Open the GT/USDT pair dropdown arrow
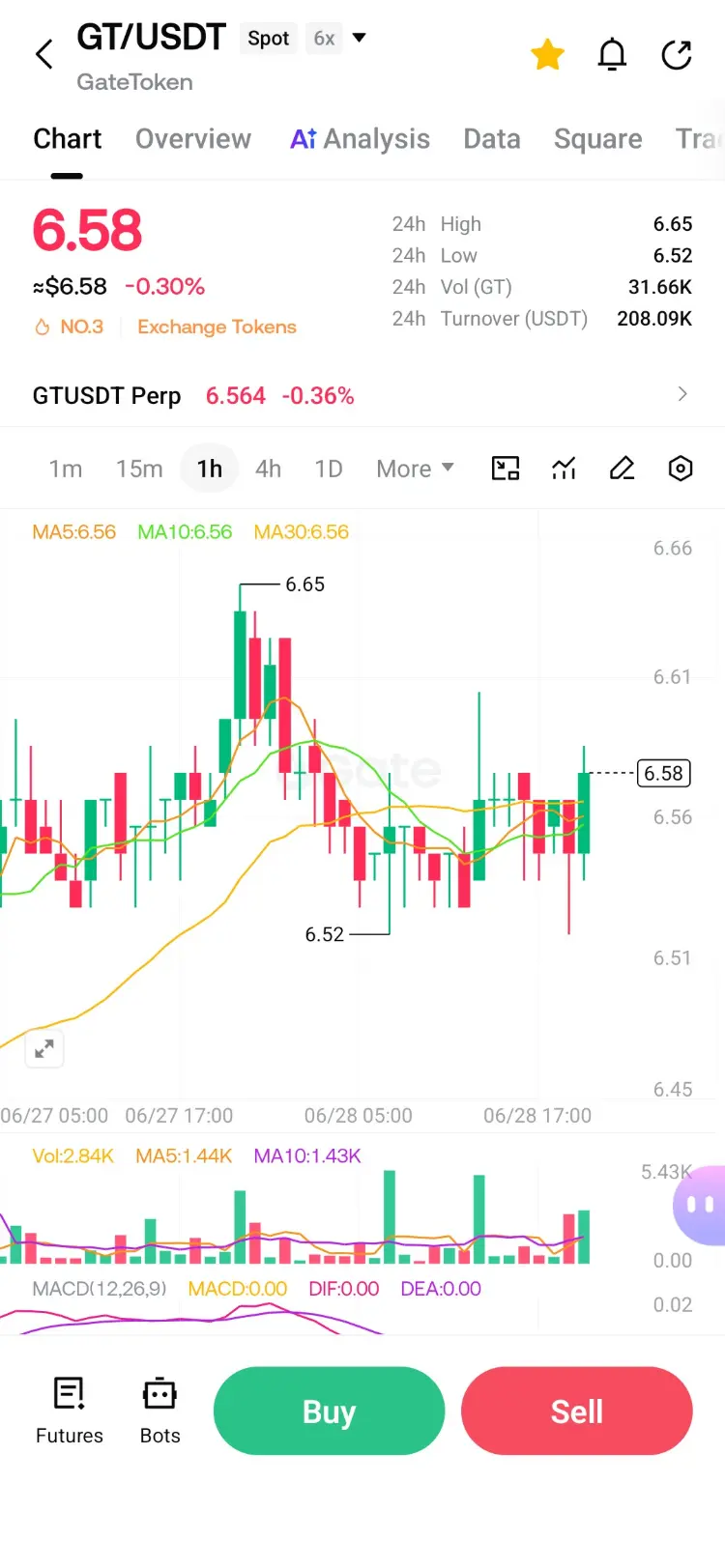 point(360,39)
